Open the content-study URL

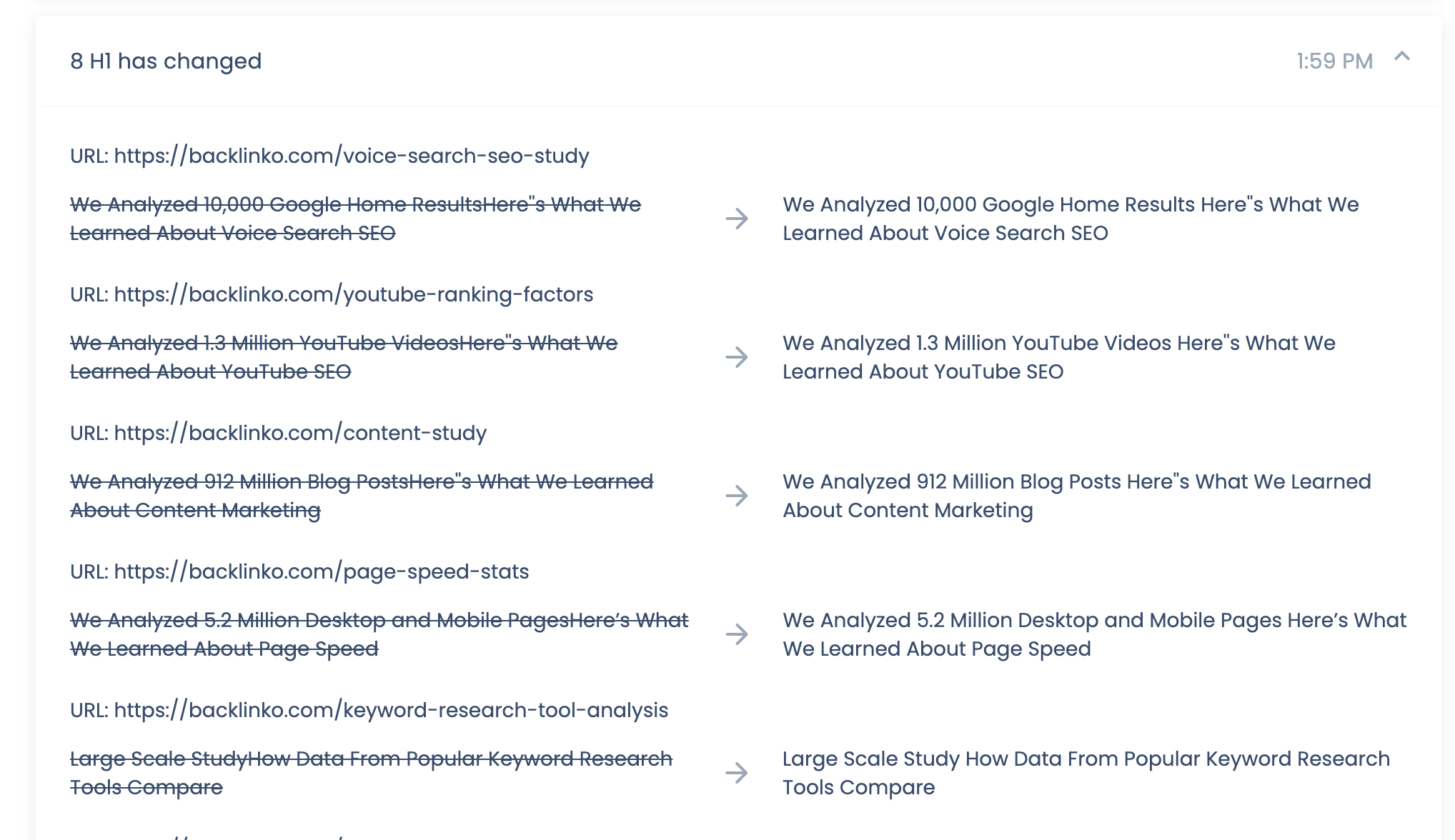pyautogui.click(x=300, y=433)
